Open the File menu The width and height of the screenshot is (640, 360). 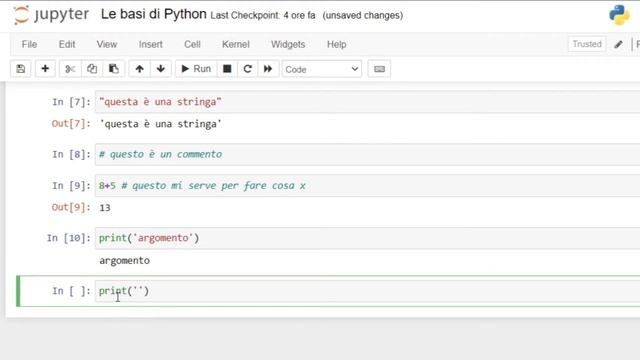[x=29, y=44]
